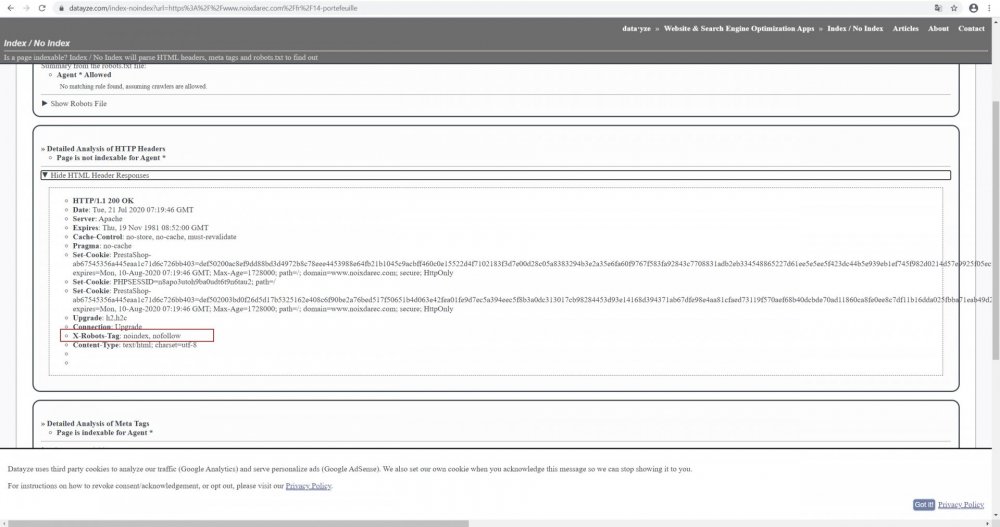Screen dimensions: 1000x527
Task: Click the Got it! cookie button
Action: 923,504
